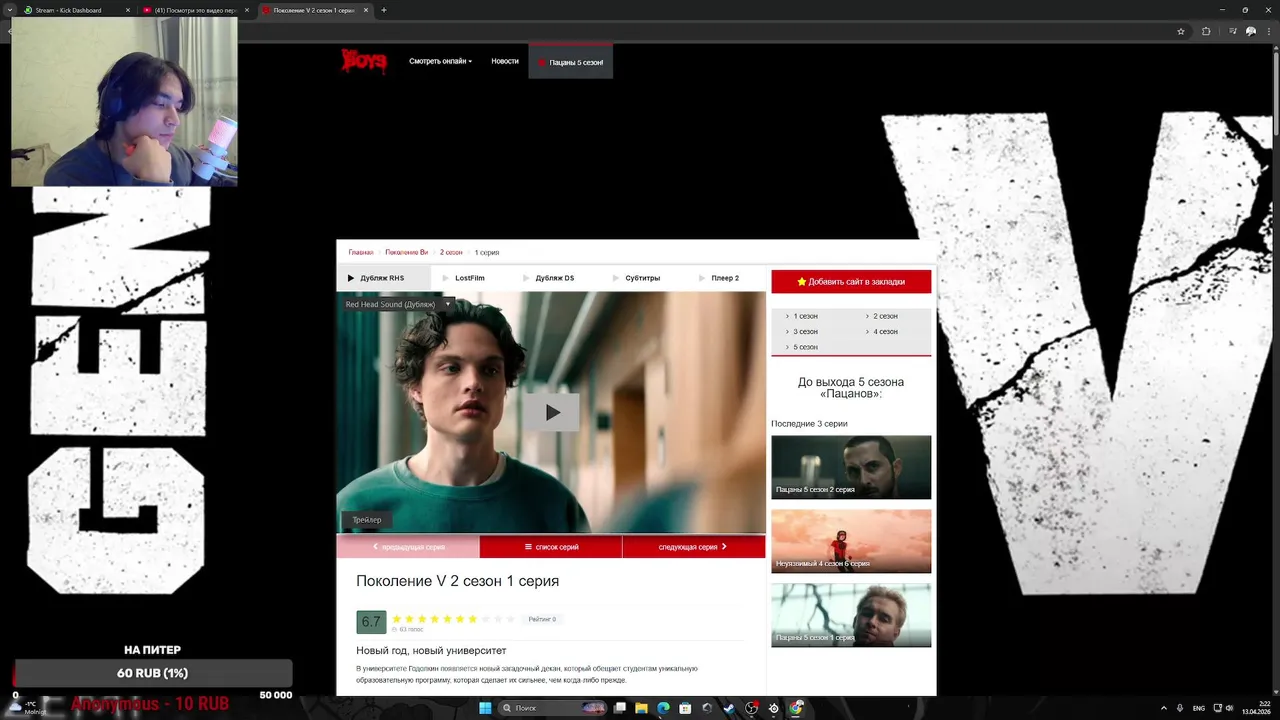Open the browser profile avatar
1280x720 pixels.
[x=1250, y=31]
